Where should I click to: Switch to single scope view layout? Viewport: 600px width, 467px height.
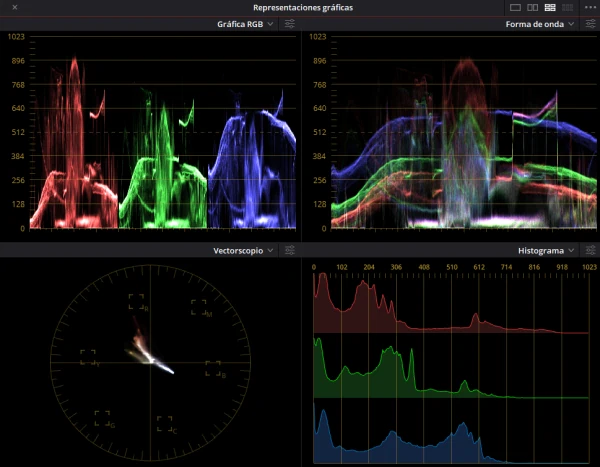[515, 7]
